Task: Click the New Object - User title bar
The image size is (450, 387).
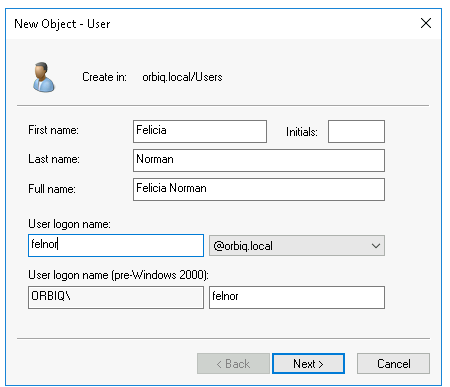Action: pyautogui.click(x=213, y=24)
